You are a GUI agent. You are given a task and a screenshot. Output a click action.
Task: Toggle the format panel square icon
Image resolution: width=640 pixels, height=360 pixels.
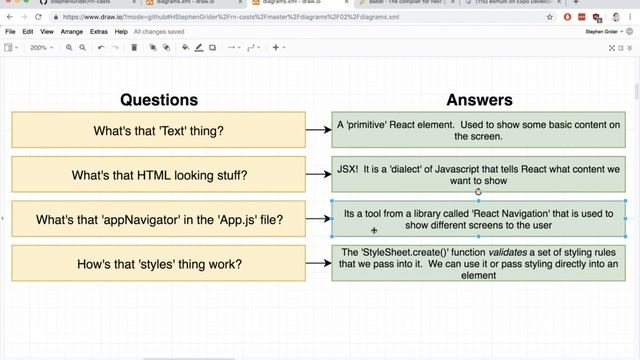[x=621, y=48]
